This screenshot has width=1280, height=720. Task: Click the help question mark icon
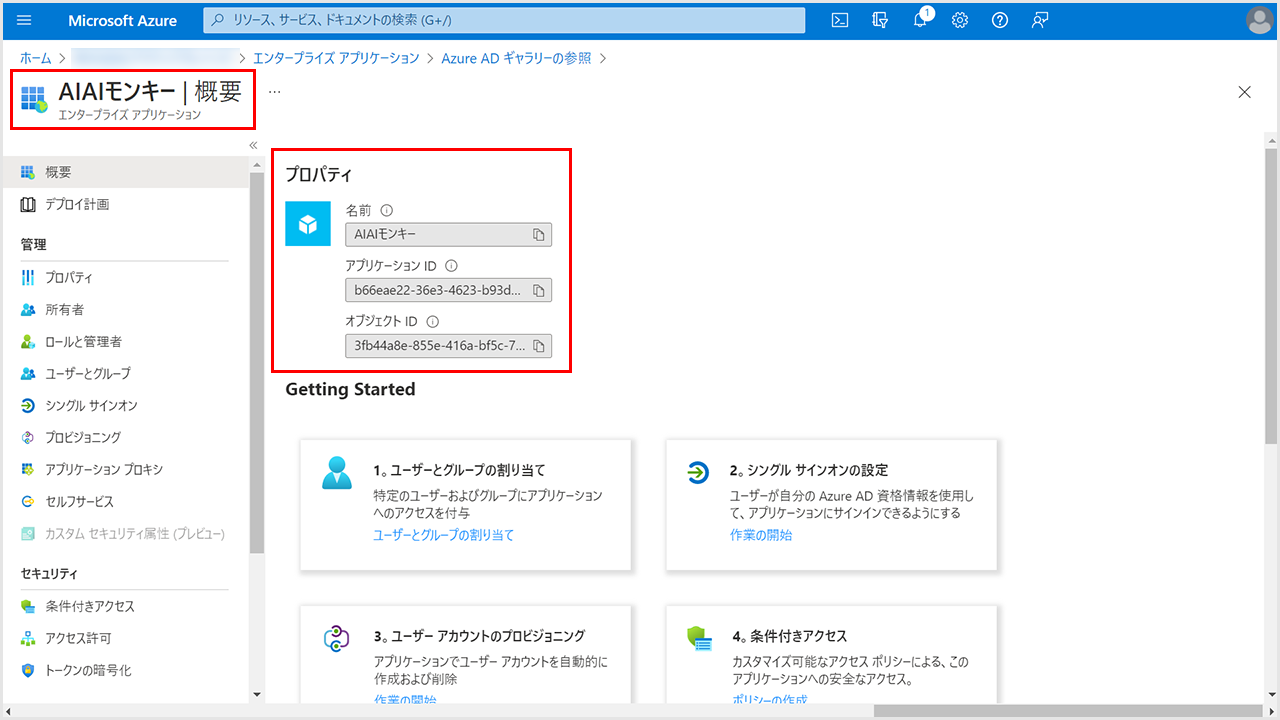[x=999, y=20]
